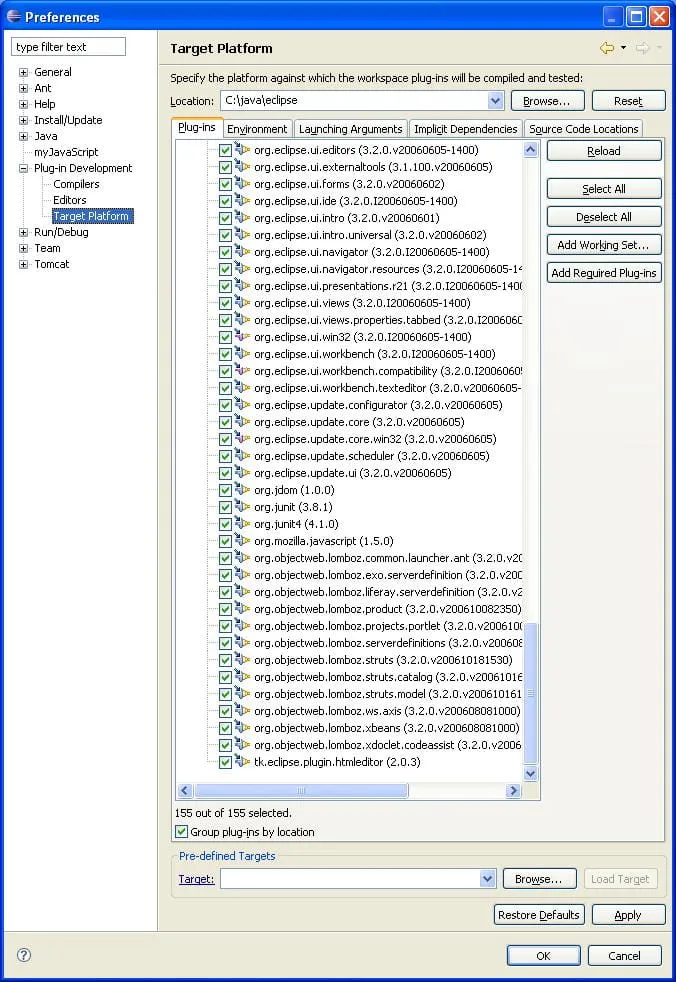This screenshot has width=676, height=982.
Task: Click the plug-in icon beside org.objectweb.lomboz.product
Action: point(242,608)
